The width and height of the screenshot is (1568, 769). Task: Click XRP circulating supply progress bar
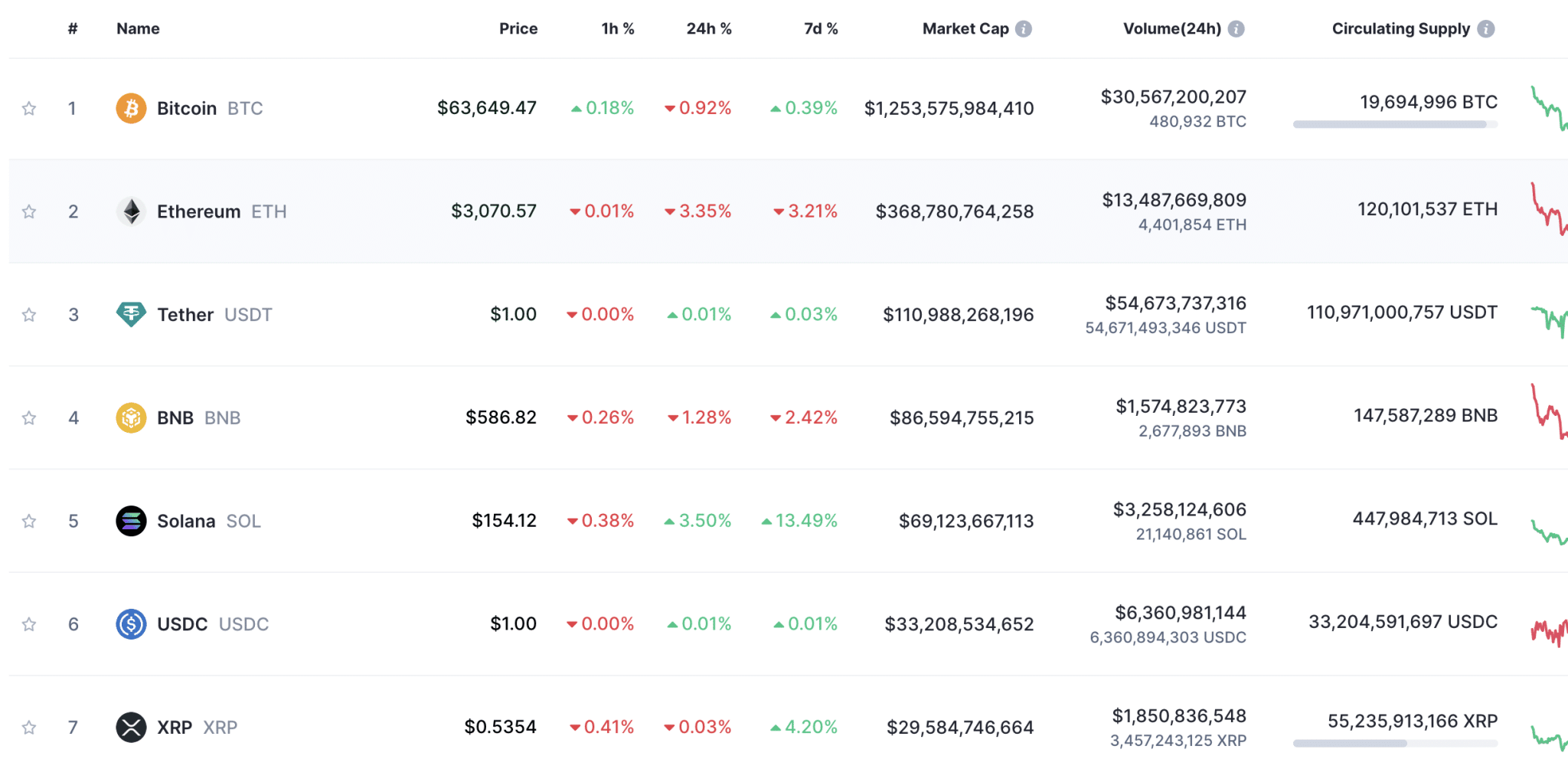pos(1395,743)
